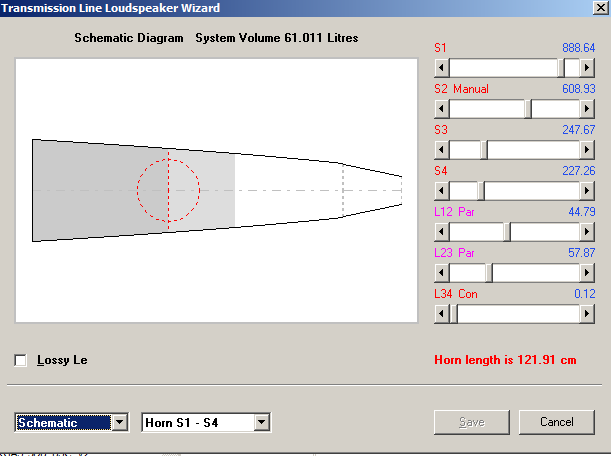Click the S1 value 888.64

pos(578,48)
